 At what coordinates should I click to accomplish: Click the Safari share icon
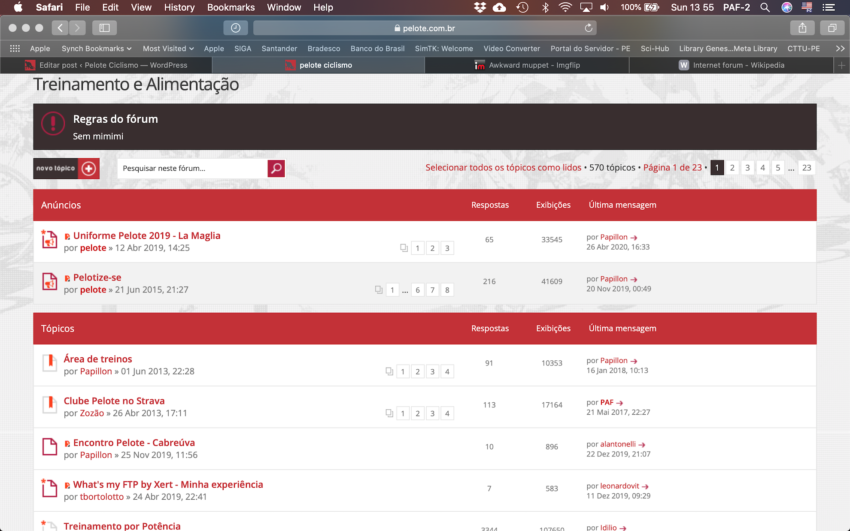coord(802,28)
